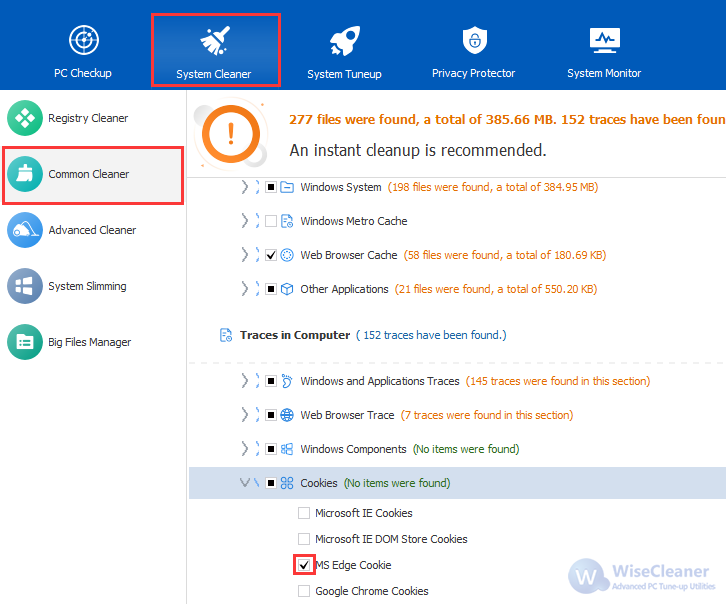This screenshot has height=604, width=726.
Task: Toggle the Web Browser Trace checkbox
Action: (271, 415)
